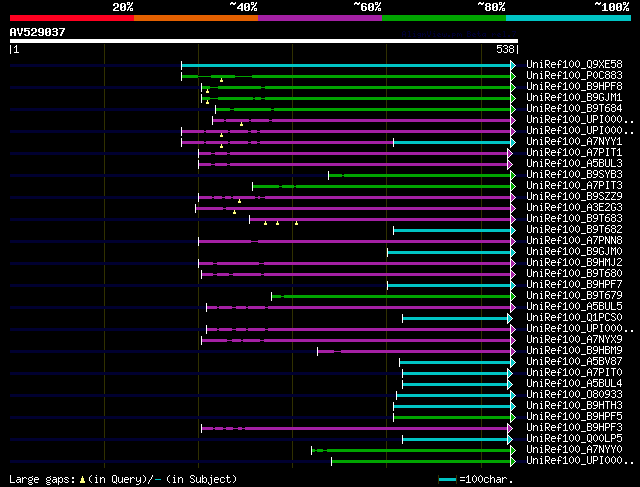Click the yellow gap marker under the A7NYY1 bar
Image resolution: width=640 pixels, height=487 pixels.
pos(221,146)
